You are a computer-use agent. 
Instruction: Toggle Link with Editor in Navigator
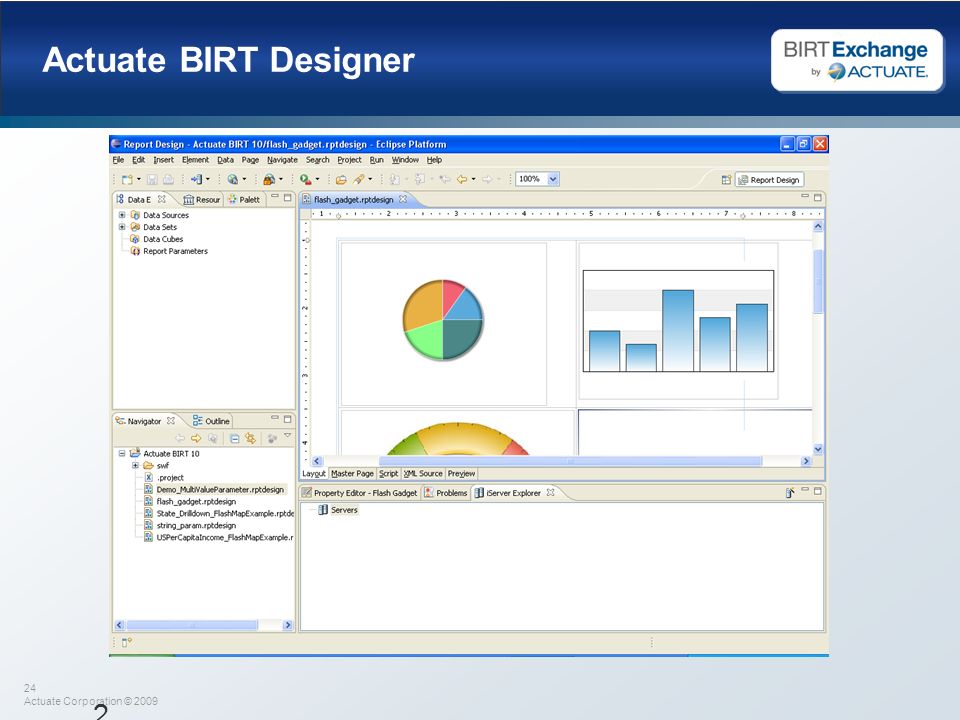[x=250, y=438]
